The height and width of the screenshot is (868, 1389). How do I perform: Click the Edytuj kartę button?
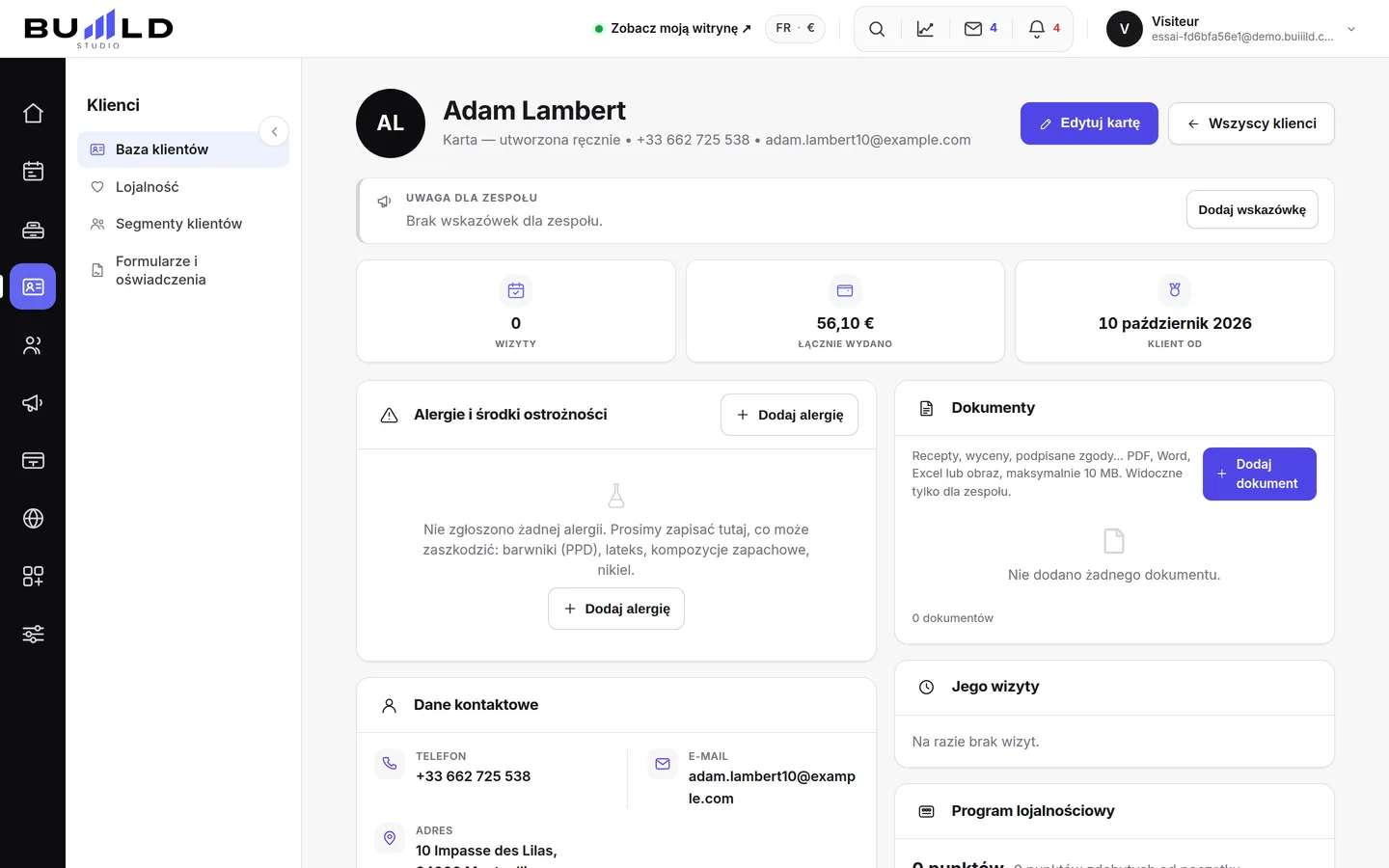tap(1089, 123)
